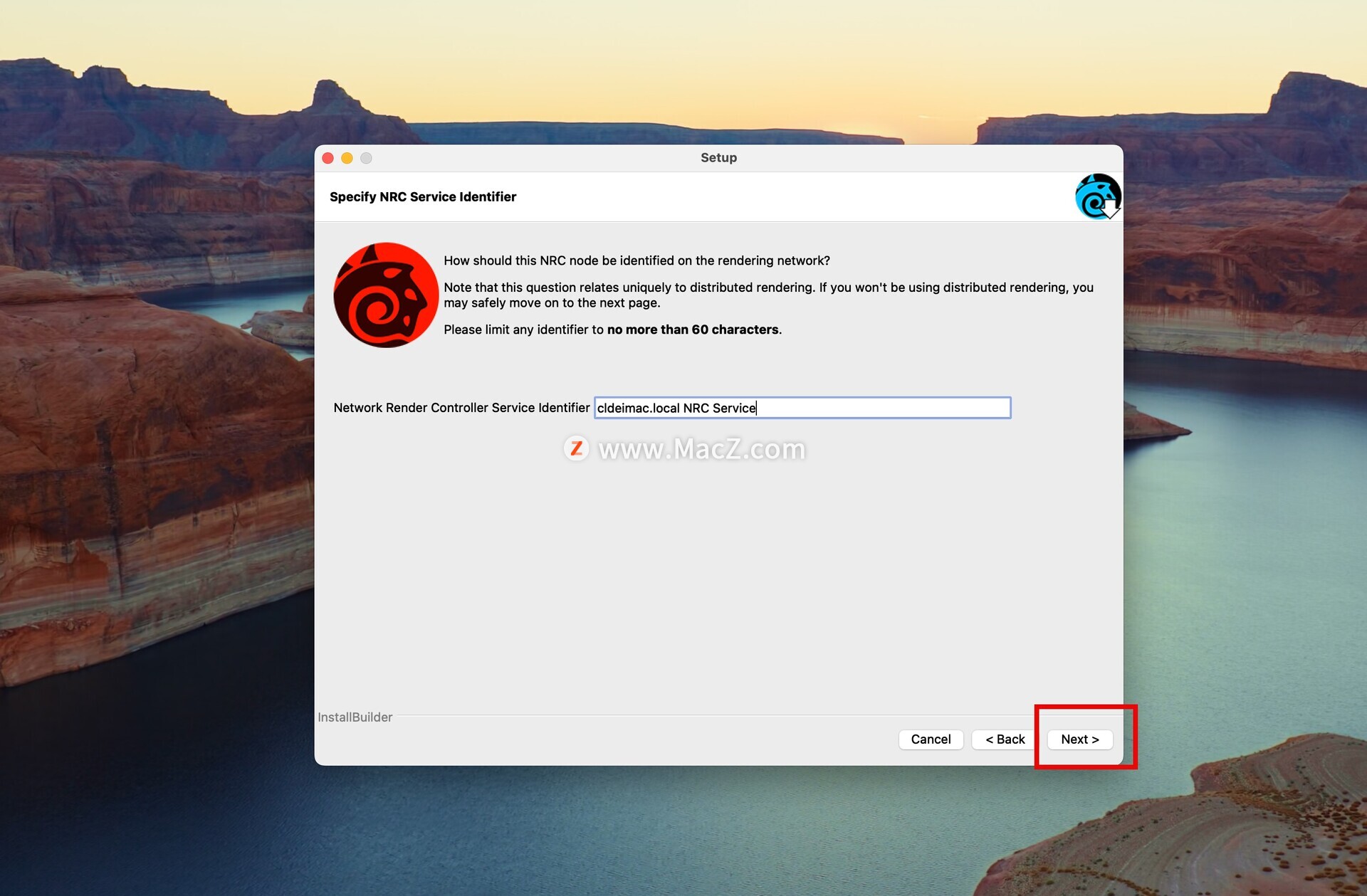1367x896 pixels.
Task: Click 'Network Render Controller Service Identifier' label
Action: [461, 408]
